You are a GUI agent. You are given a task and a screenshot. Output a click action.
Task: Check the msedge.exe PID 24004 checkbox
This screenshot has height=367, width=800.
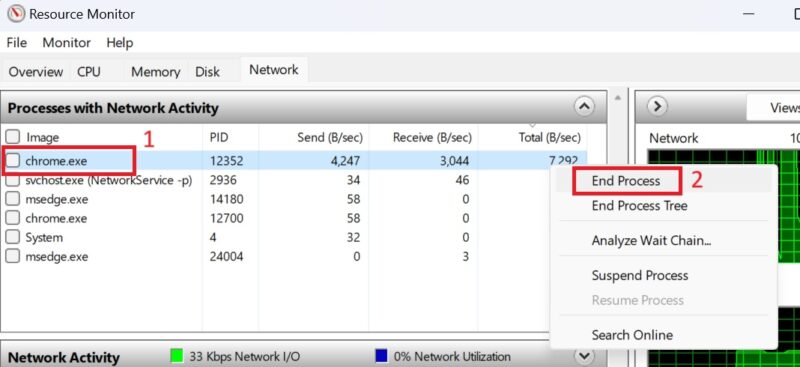(x=13, y=256)
